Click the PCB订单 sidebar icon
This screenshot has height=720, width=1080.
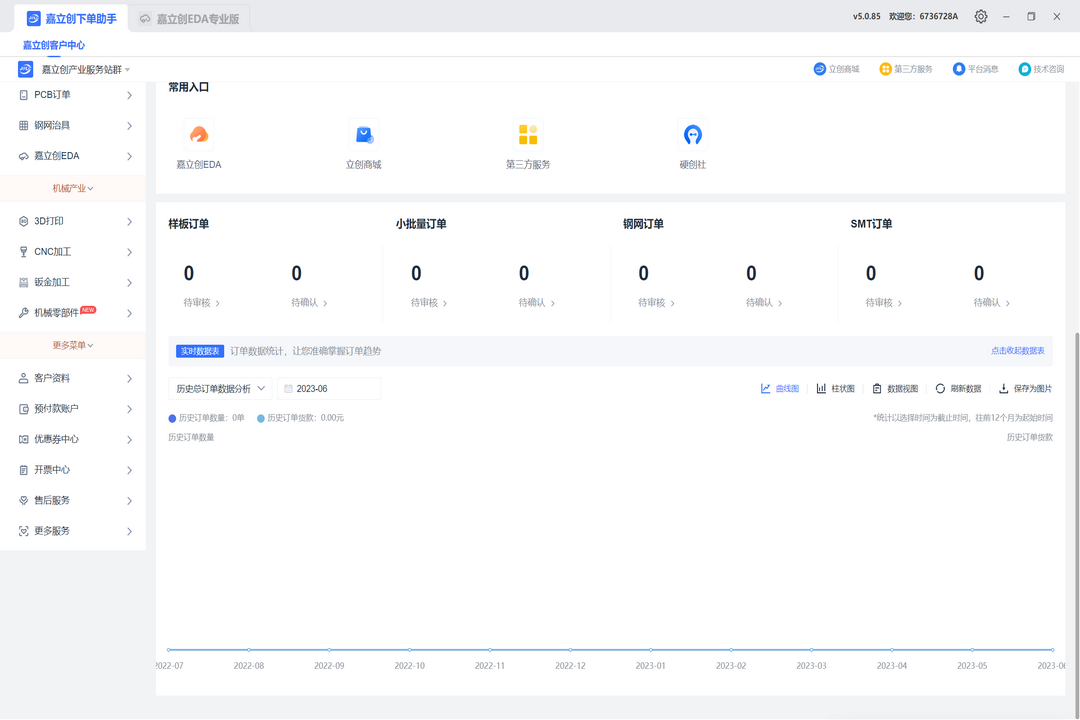coord(23,95)
